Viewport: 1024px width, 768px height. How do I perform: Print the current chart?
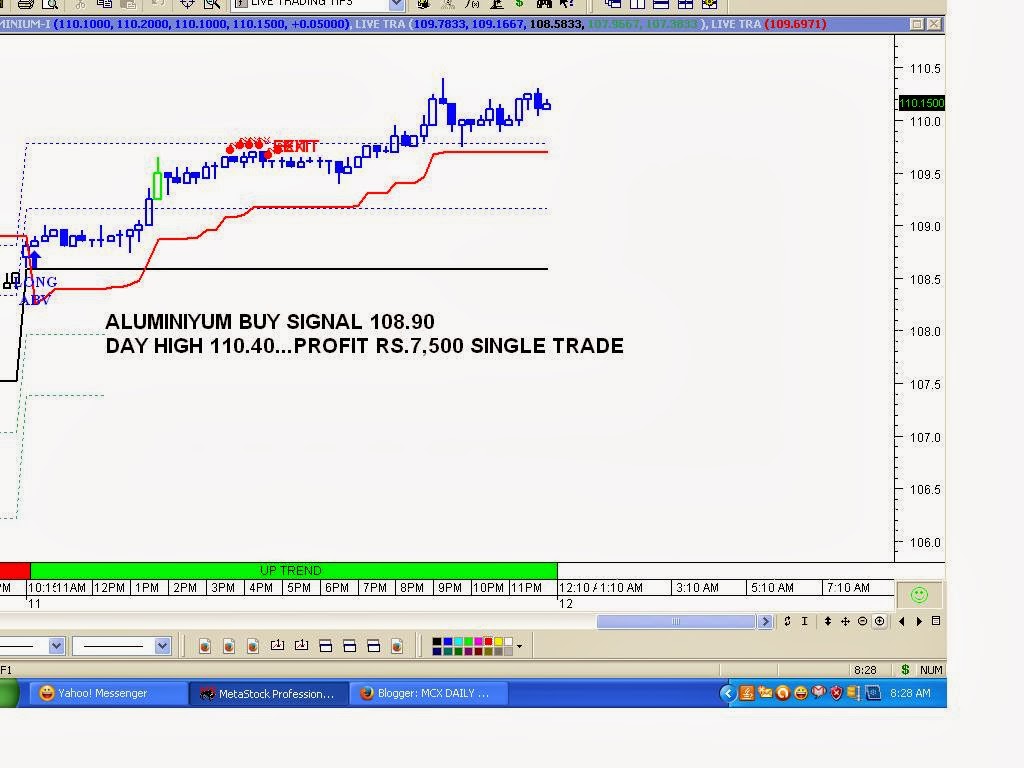click(x=25, y=5)
